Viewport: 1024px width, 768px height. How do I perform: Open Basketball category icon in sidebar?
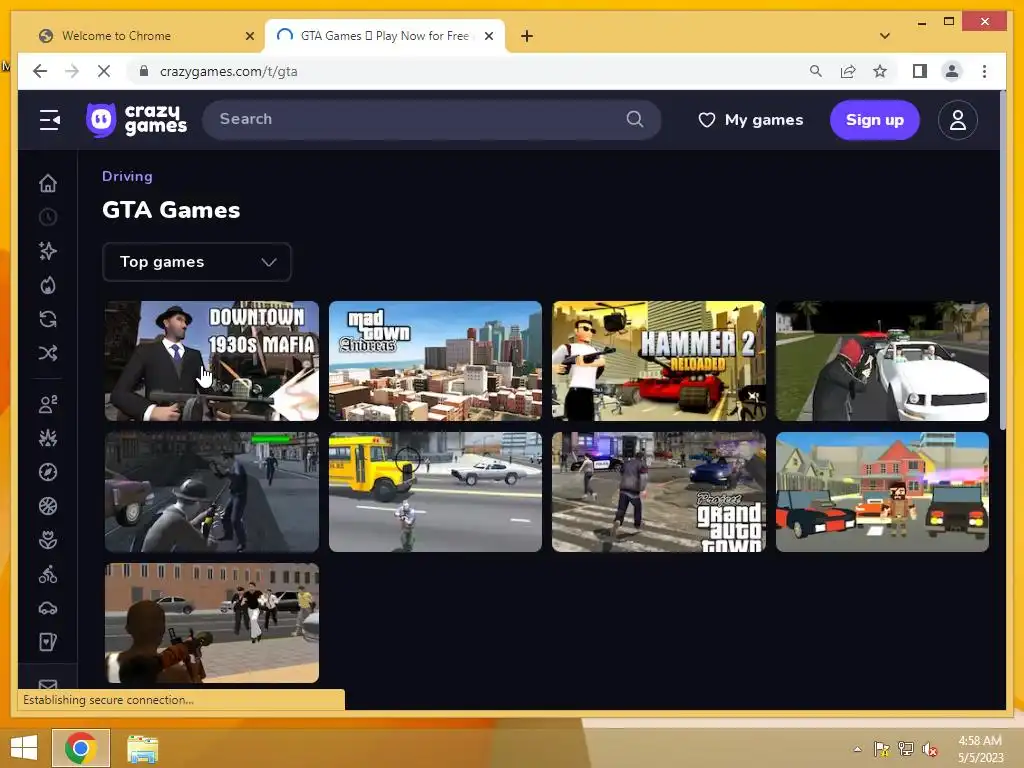point(48,506)
